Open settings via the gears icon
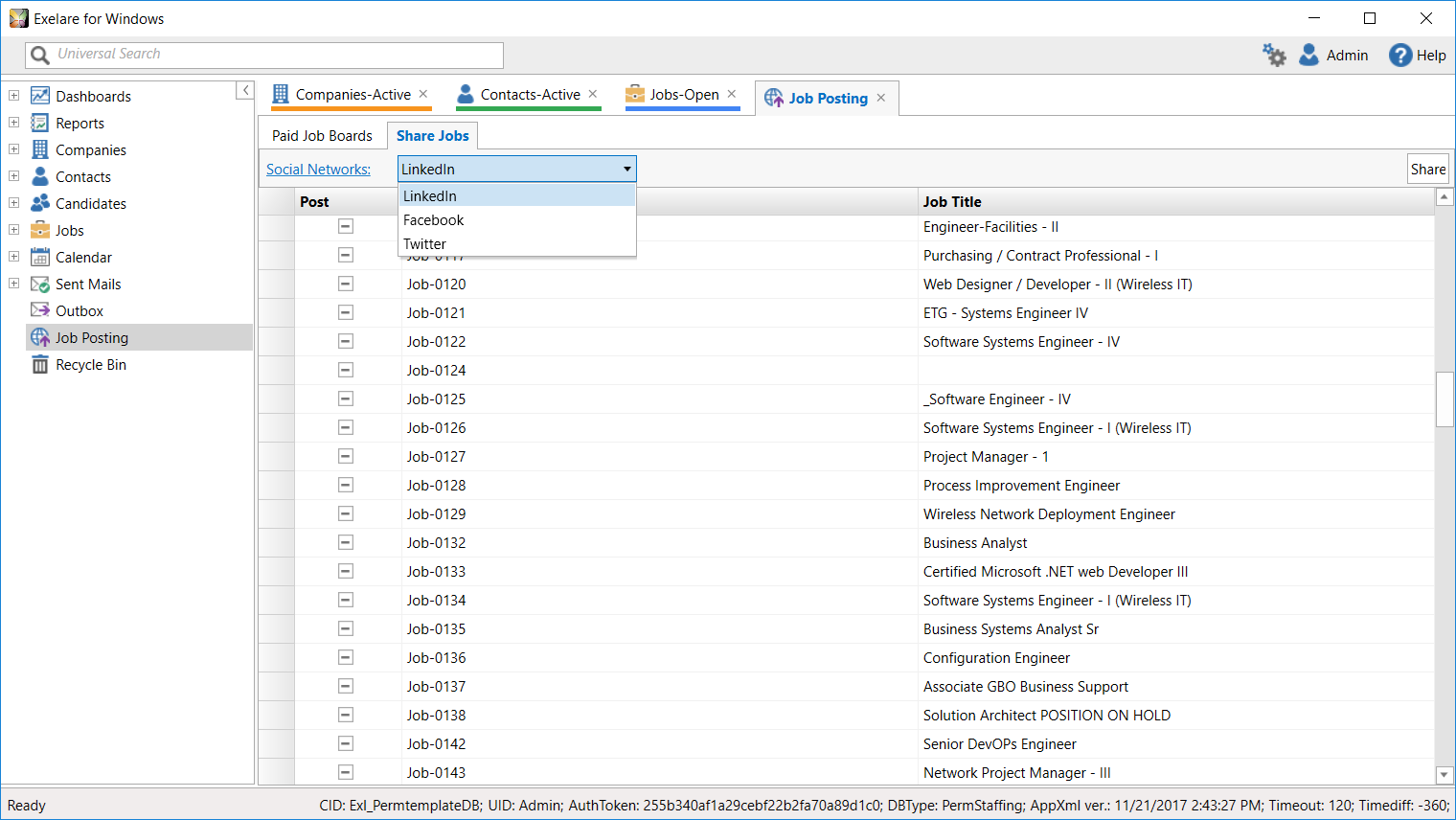This screenshot has height=820, width=1456. click(x=1274, y=56)
